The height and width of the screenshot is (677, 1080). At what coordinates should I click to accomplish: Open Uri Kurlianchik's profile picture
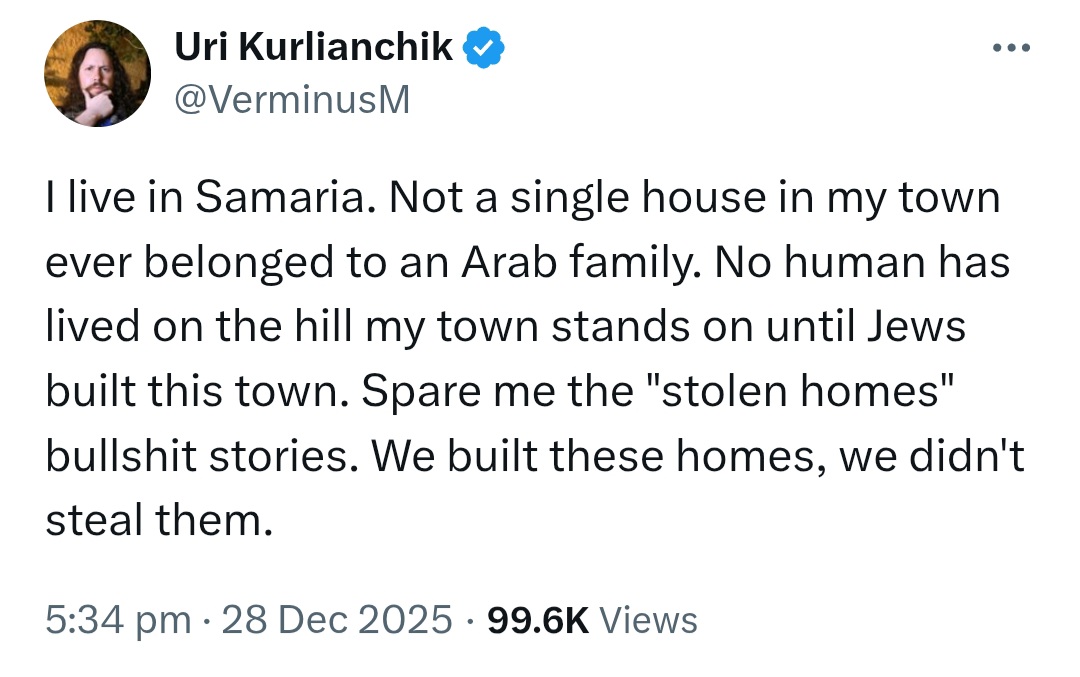97,73
